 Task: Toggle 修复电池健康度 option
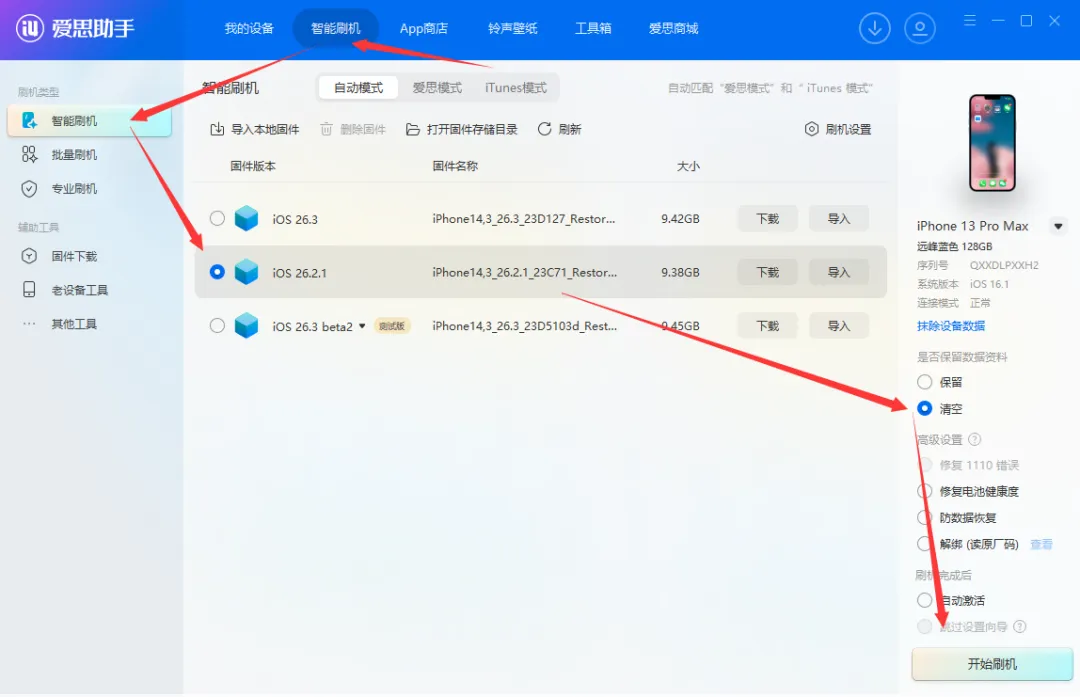click(924, 491)
